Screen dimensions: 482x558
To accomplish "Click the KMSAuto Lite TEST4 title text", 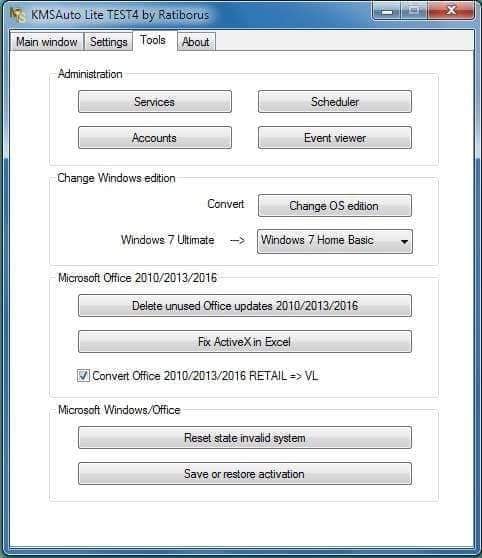I will tap(120, 15).
